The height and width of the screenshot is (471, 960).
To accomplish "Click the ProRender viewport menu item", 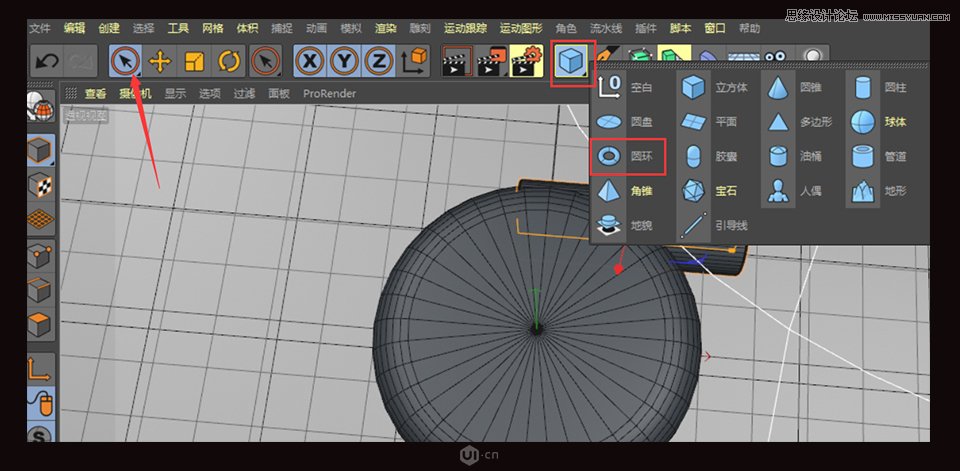I will 329,94.
